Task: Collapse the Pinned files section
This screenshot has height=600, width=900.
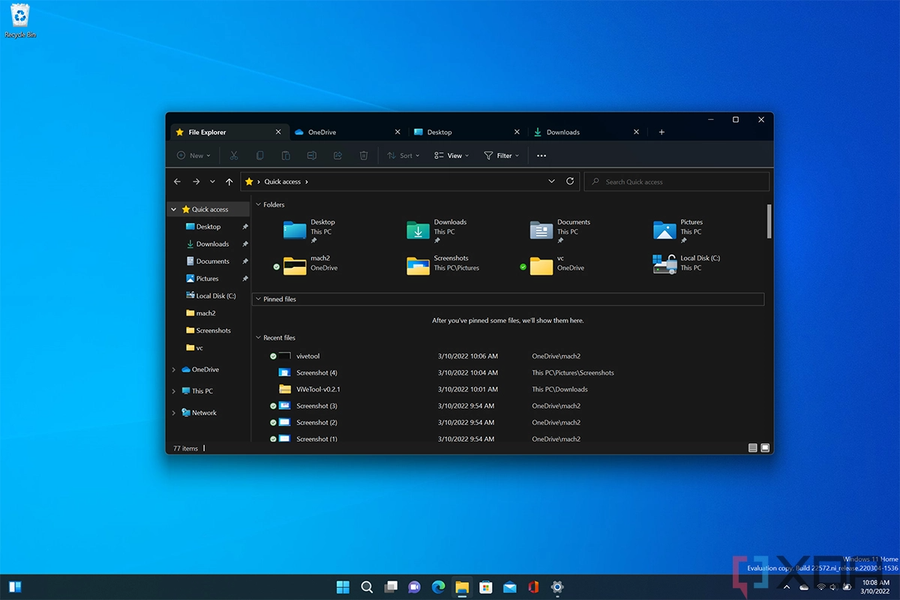Action: click(258, 299)
